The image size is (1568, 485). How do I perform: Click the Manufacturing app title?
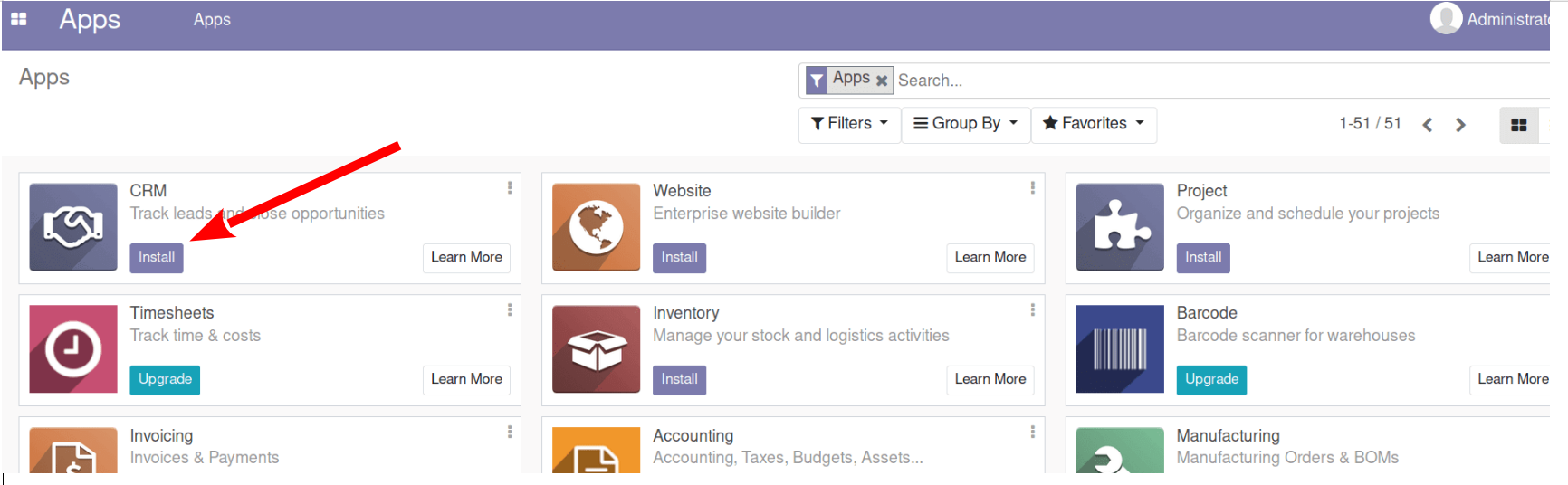(1229, 436)
